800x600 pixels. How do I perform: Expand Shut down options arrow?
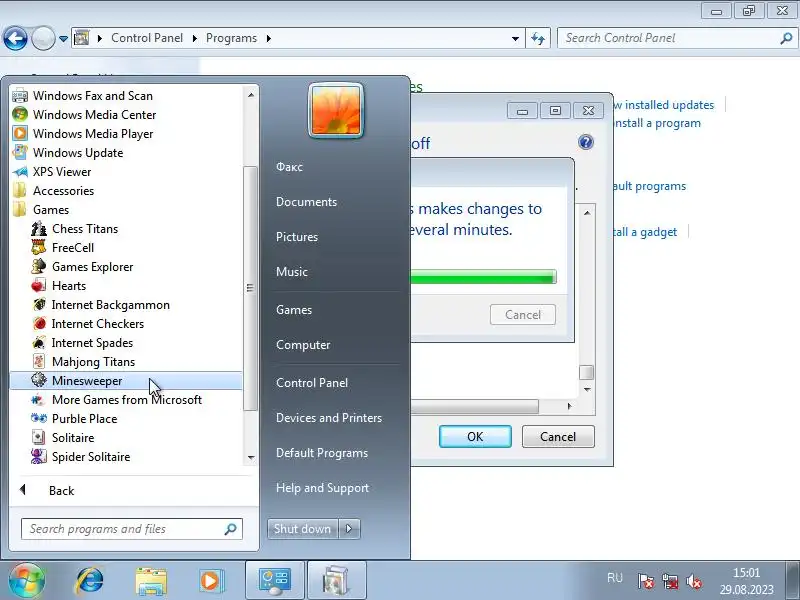pyautogui.click(x=349, y=529)
